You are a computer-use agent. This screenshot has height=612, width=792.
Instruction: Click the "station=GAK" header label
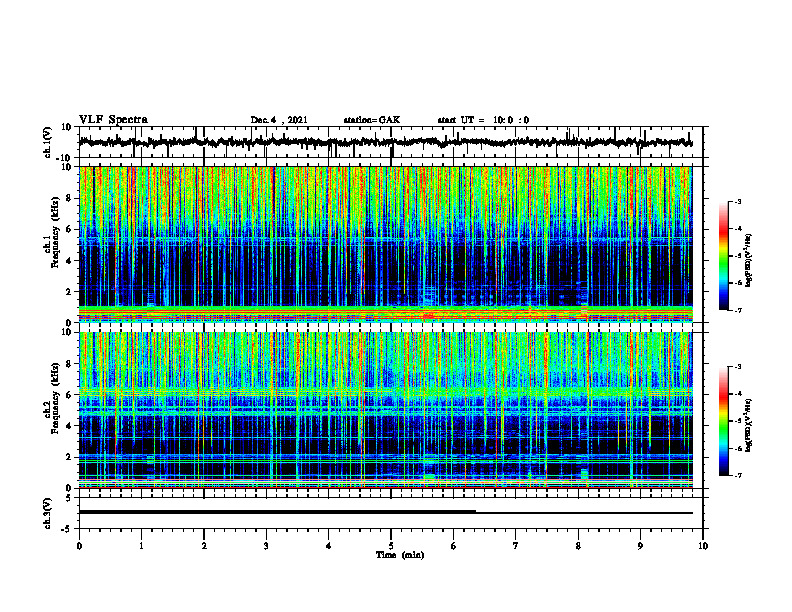click(x=372, y=120)
